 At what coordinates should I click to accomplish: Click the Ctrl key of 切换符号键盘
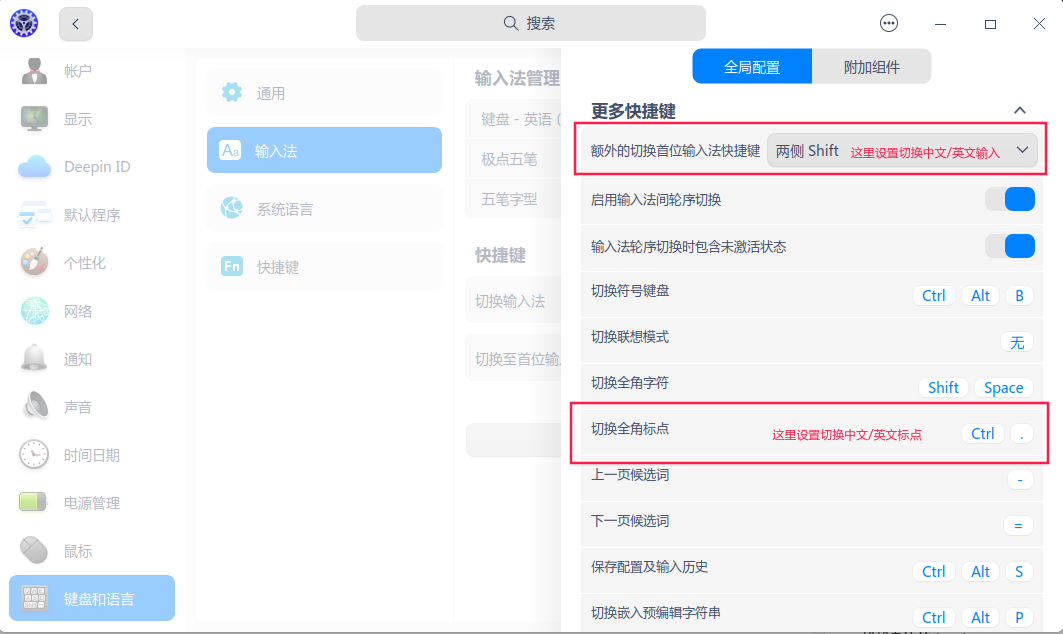pyautogui.click(x=934, y=296)
